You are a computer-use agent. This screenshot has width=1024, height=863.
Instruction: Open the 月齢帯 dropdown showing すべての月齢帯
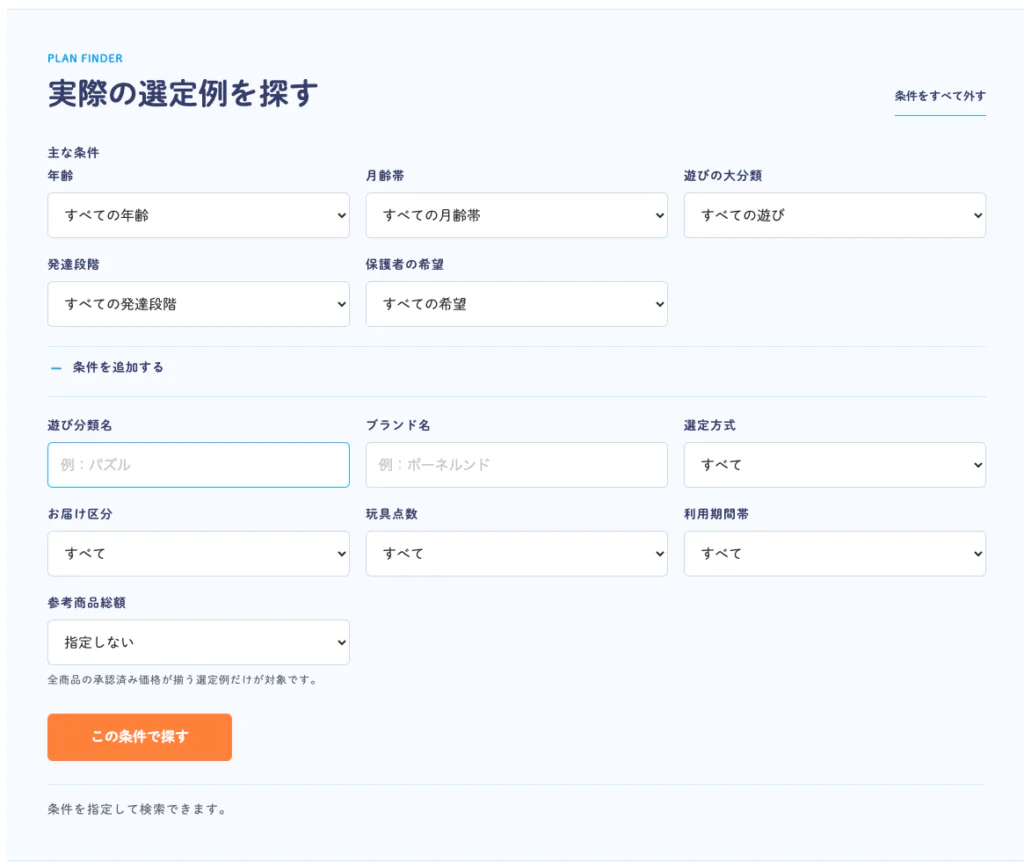click(x=517, y=215)
